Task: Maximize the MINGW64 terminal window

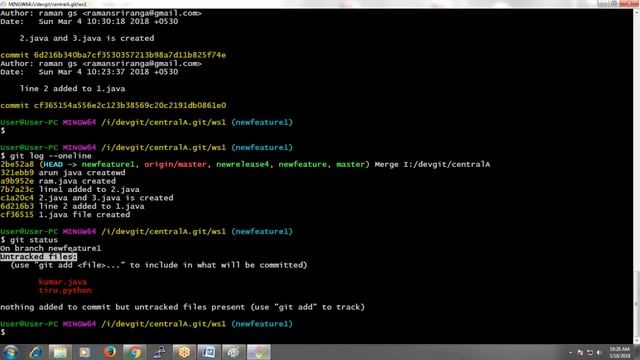Action: pyautogui.click(x=614, y=4)
